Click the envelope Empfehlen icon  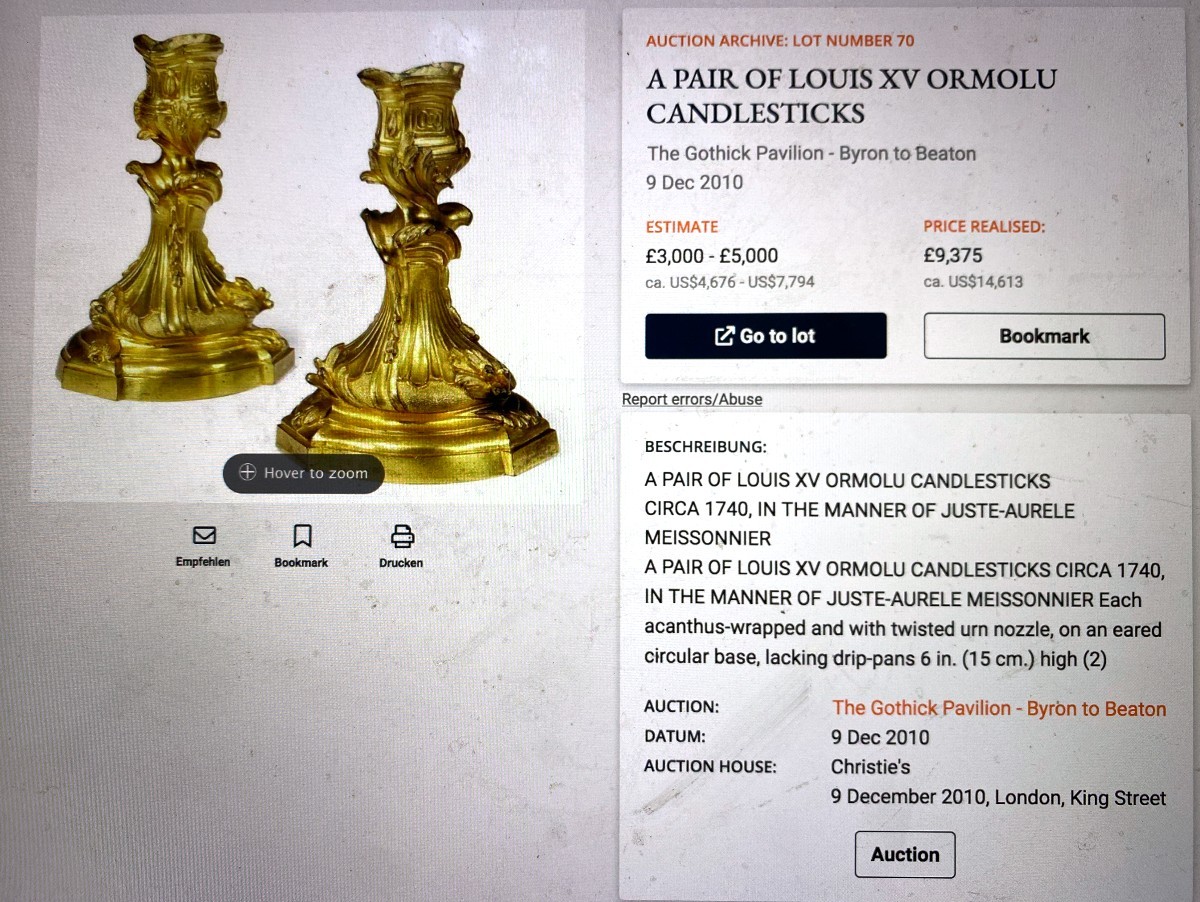(203, 536)
